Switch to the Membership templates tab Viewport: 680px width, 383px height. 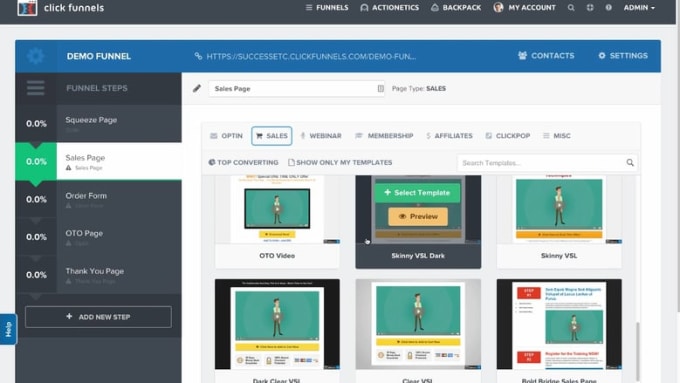pos(384,136)
